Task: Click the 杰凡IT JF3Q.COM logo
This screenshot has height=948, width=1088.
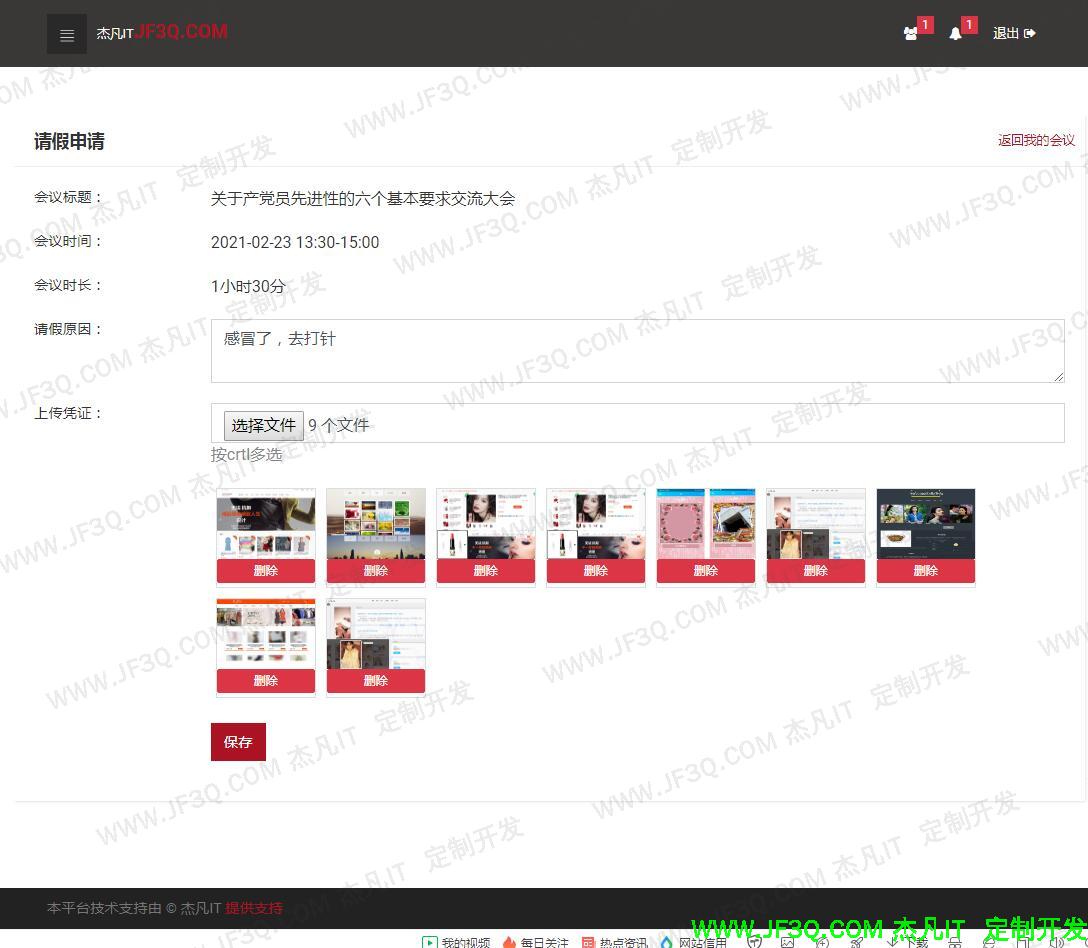Action: pos(162,32)
